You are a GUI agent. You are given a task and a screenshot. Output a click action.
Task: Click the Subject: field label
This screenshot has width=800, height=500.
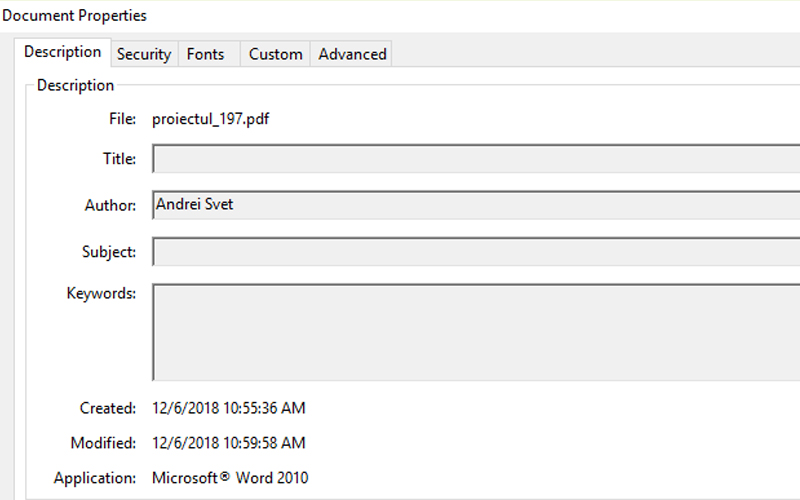tap(109, 252)
